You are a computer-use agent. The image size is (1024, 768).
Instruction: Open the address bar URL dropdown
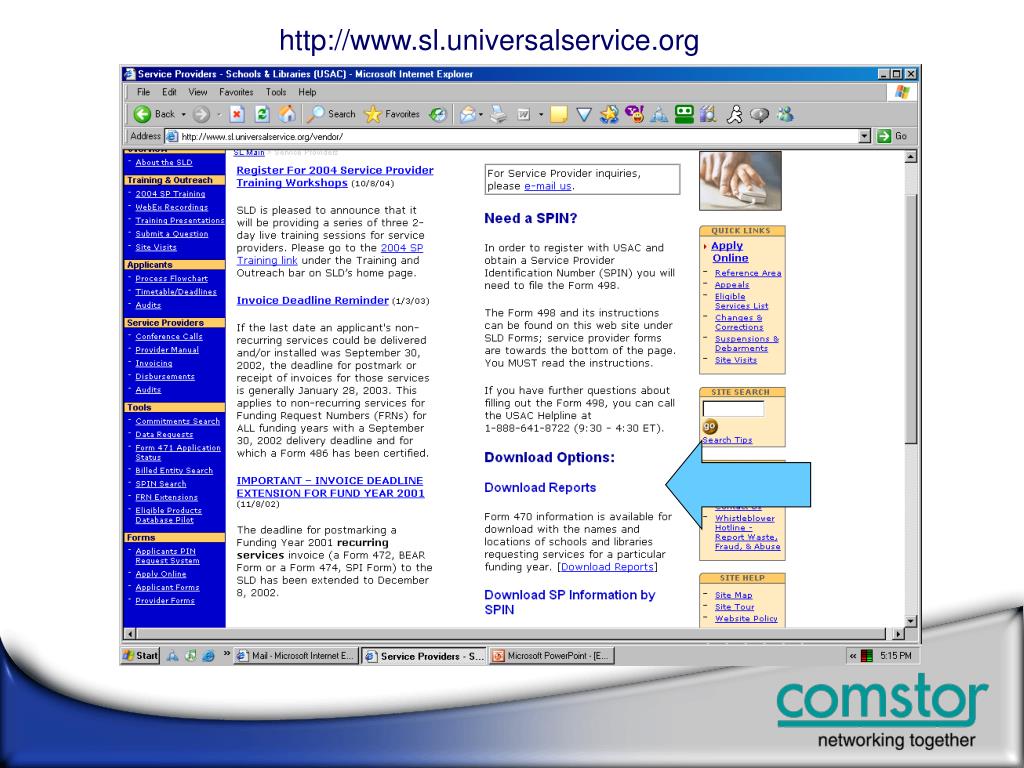pyautogui.click(x=865, y=136)
